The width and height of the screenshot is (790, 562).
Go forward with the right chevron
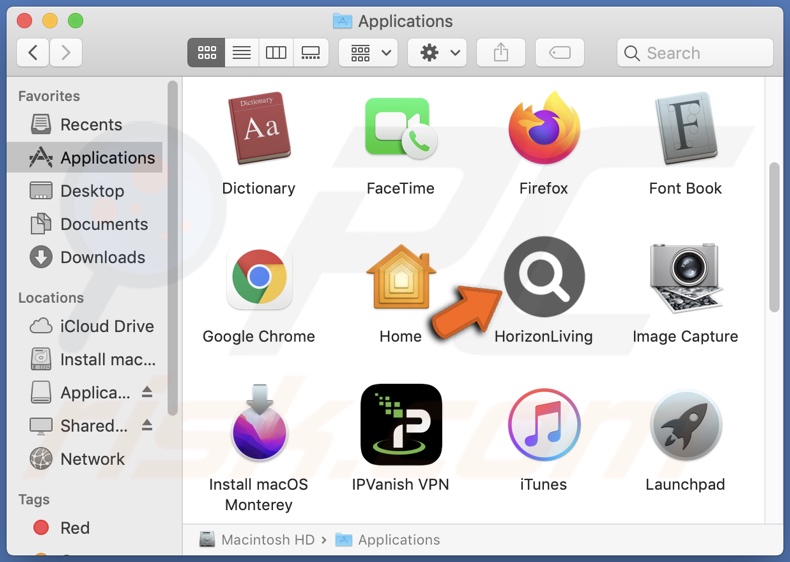pyautogui.click(x=66, y=52)
